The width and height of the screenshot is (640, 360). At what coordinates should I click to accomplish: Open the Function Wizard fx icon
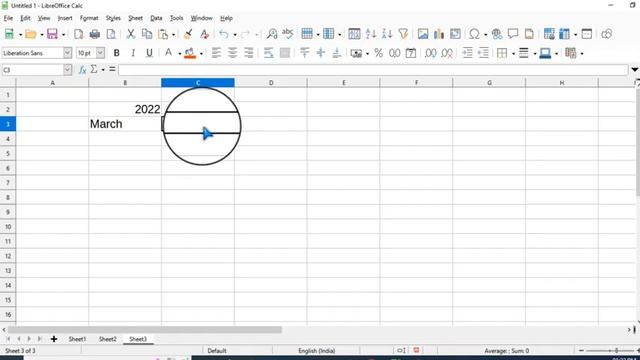coord(82,70)
